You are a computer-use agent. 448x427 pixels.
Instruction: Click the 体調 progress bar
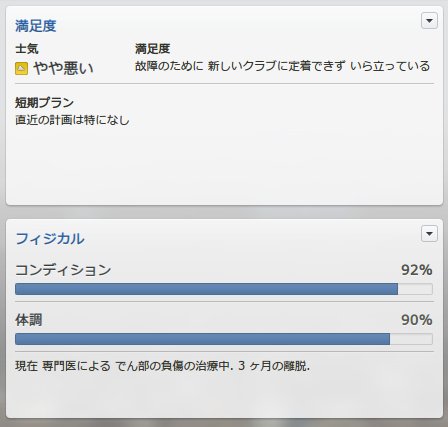(224, 339)
